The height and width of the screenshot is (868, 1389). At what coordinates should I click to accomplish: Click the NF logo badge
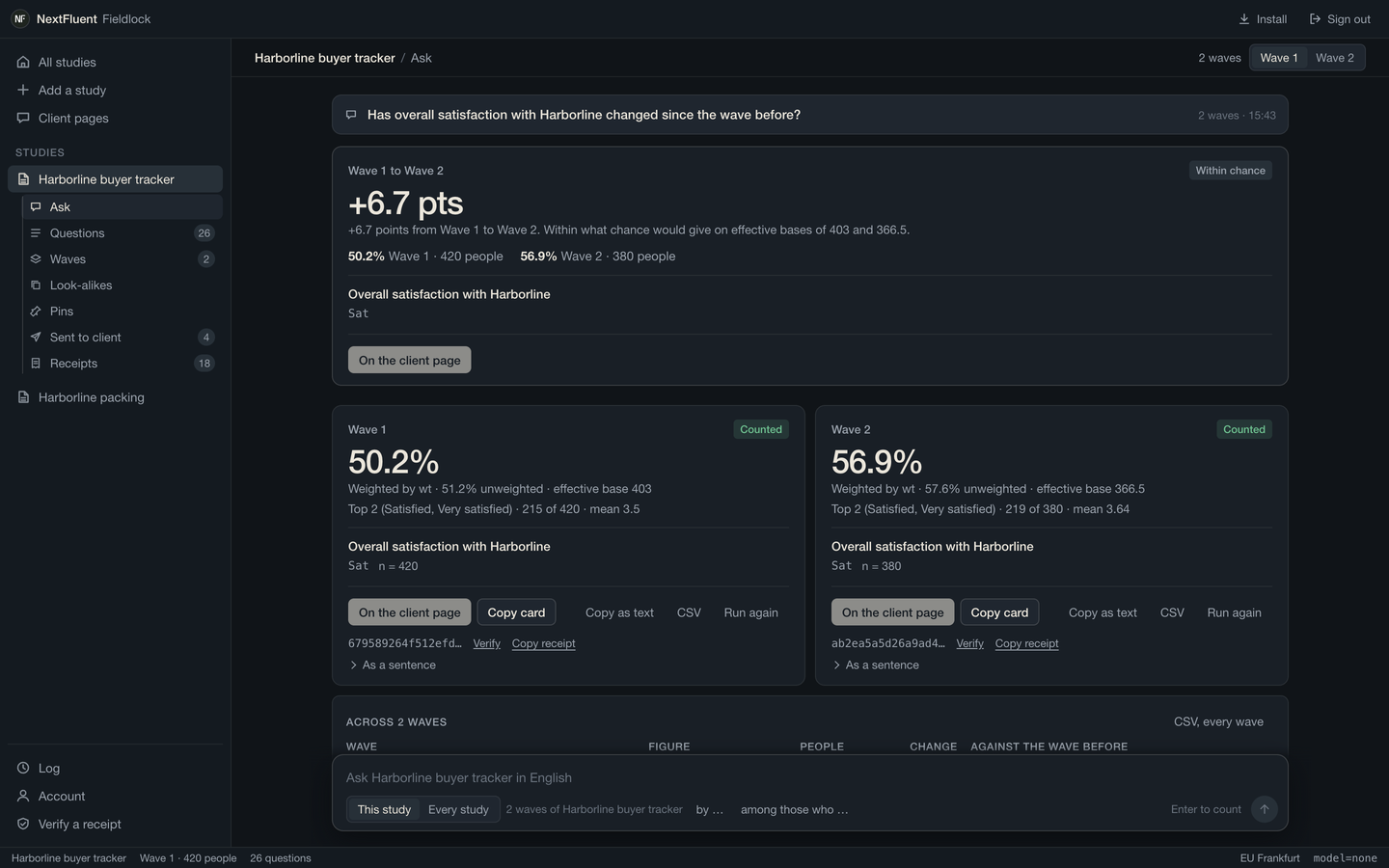tap(19, 19)
